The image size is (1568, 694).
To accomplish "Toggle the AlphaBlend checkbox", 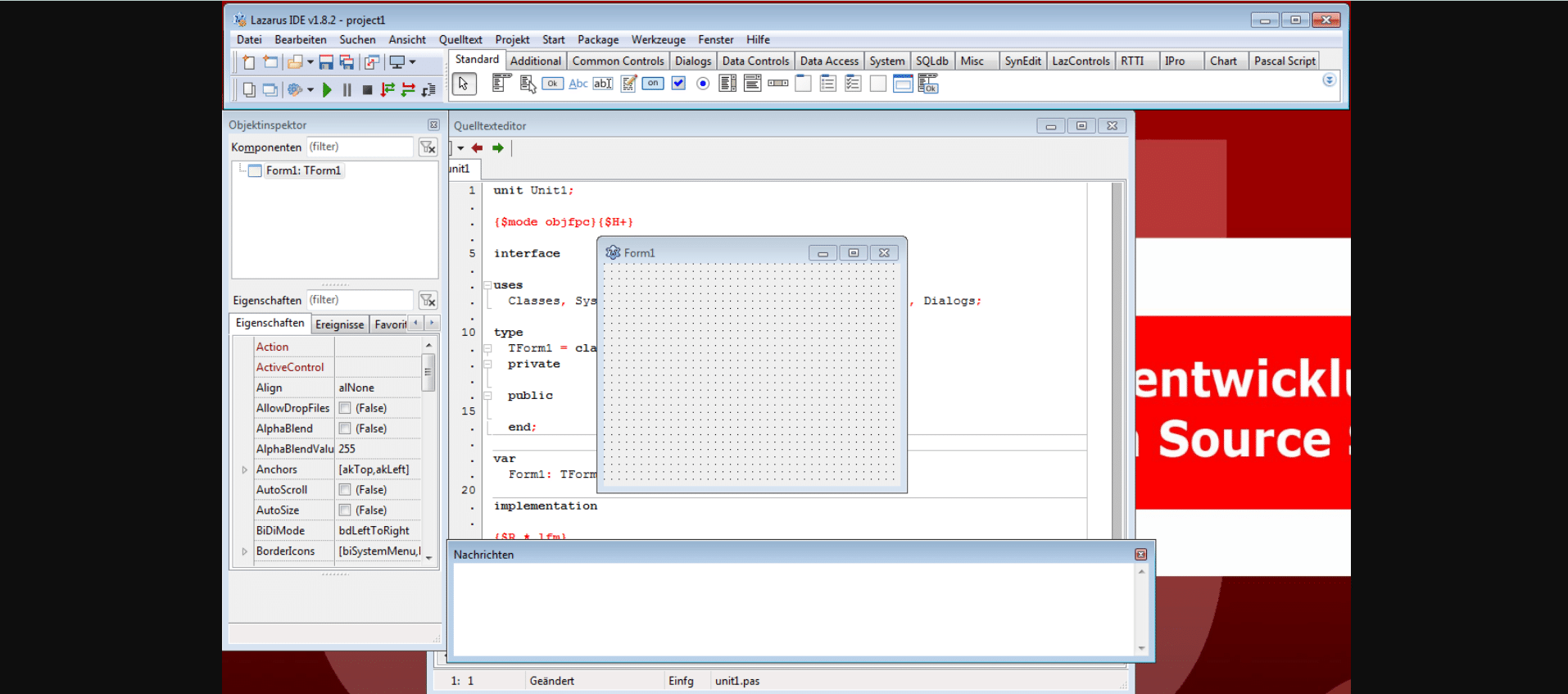I will click(345, 429).
